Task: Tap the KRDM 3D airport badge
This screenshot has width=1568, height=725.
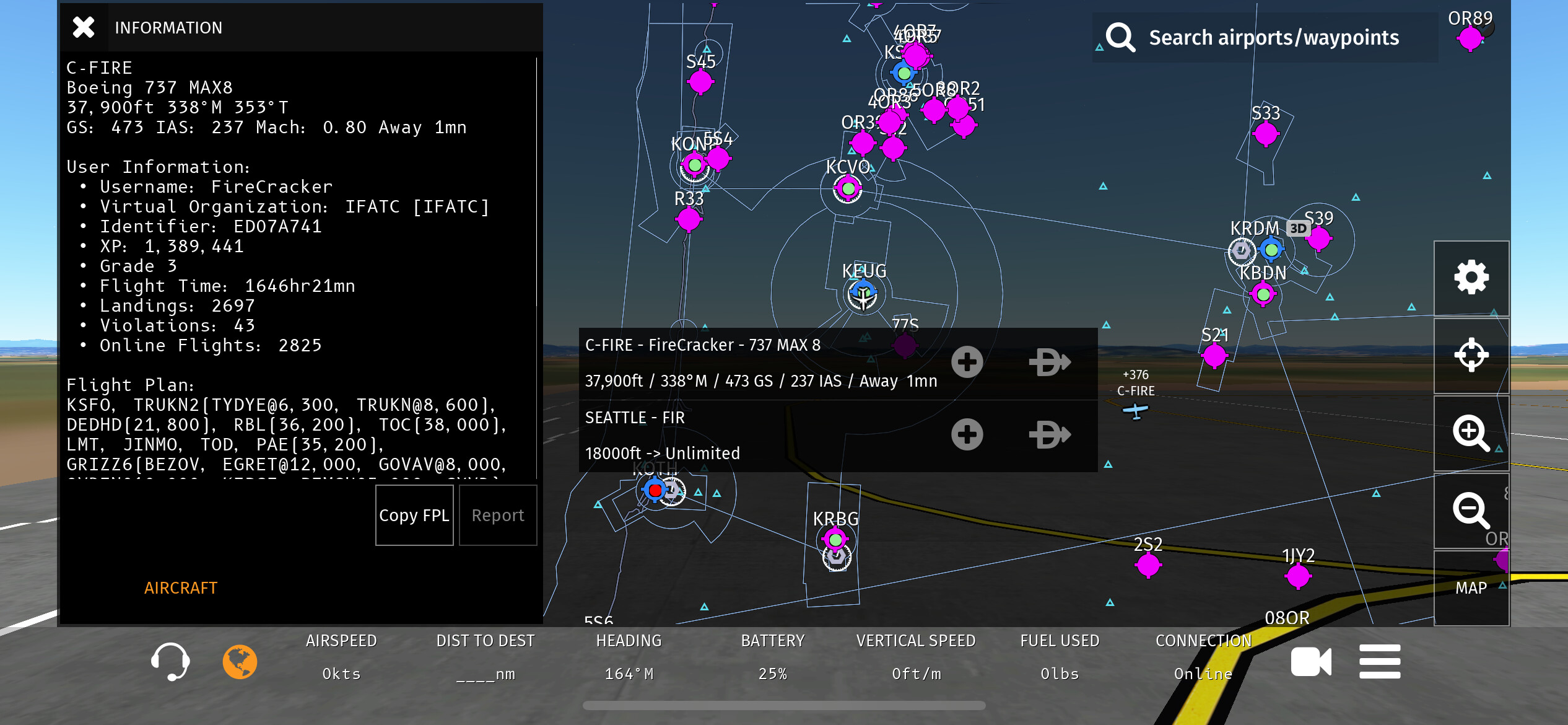Action: [1298, 229]
